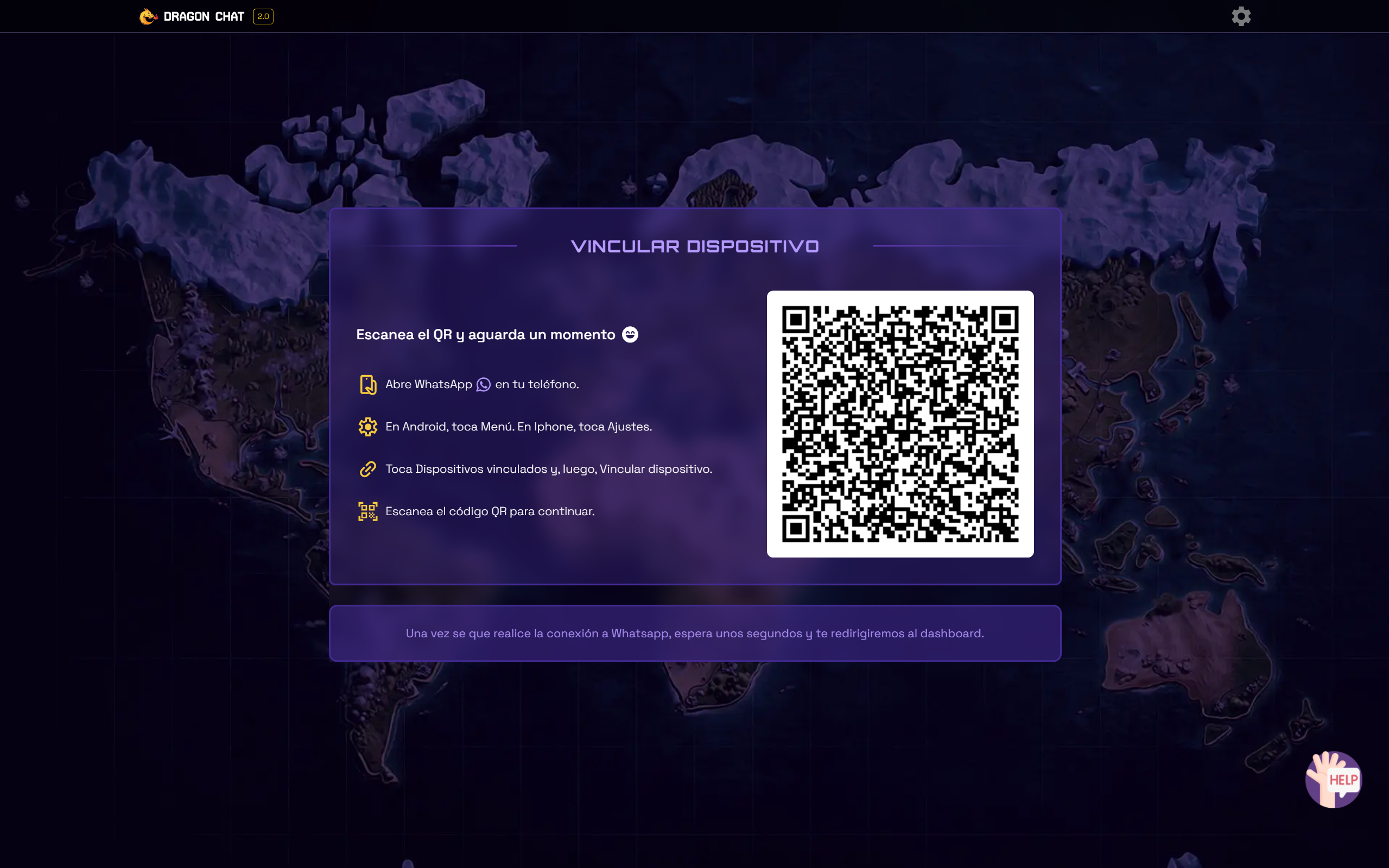Open the HELP chat widget

click(x=1333, y=779)
